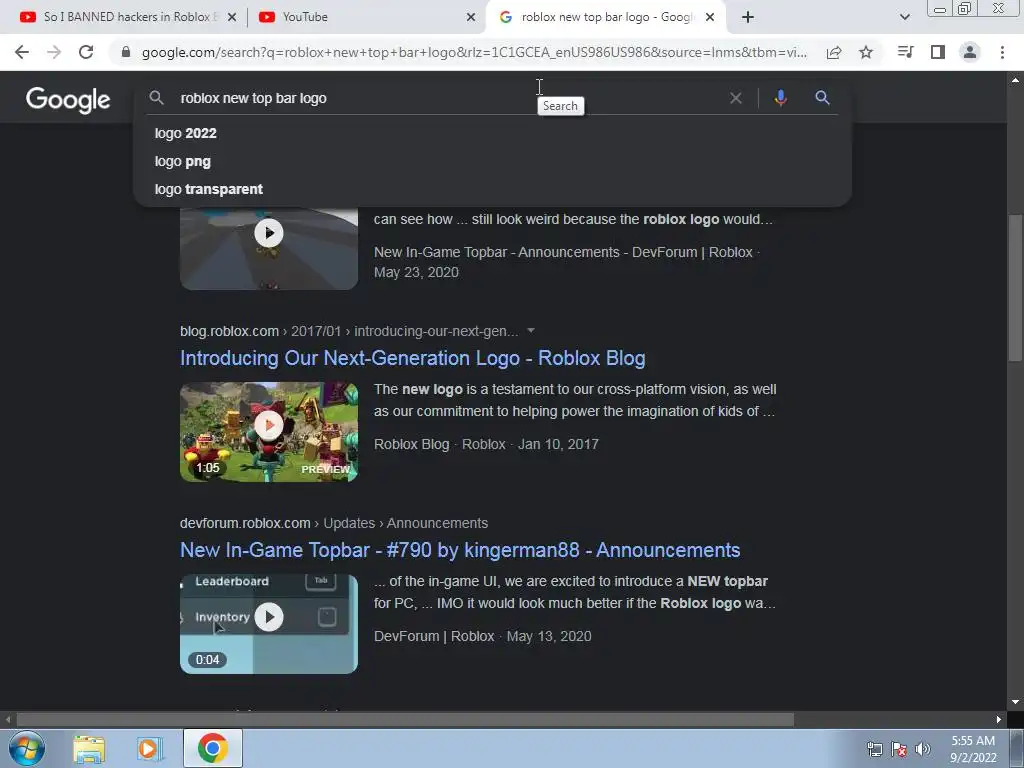Click 'blog.roblox.com' breadcrumb text
The width and height of the screenshot is (1024, 768).
(229, 331)
